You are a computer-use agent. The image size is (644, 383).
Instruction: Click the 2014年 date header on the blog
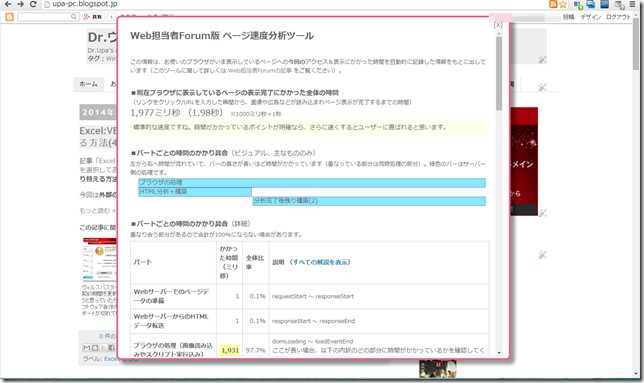tap(99, 112)
